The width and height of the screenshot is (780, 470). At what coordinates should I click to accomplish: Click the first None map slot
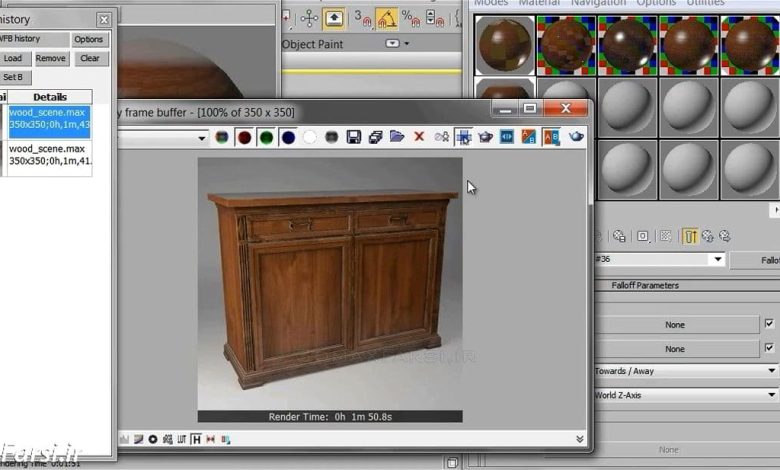click(677, 325)
